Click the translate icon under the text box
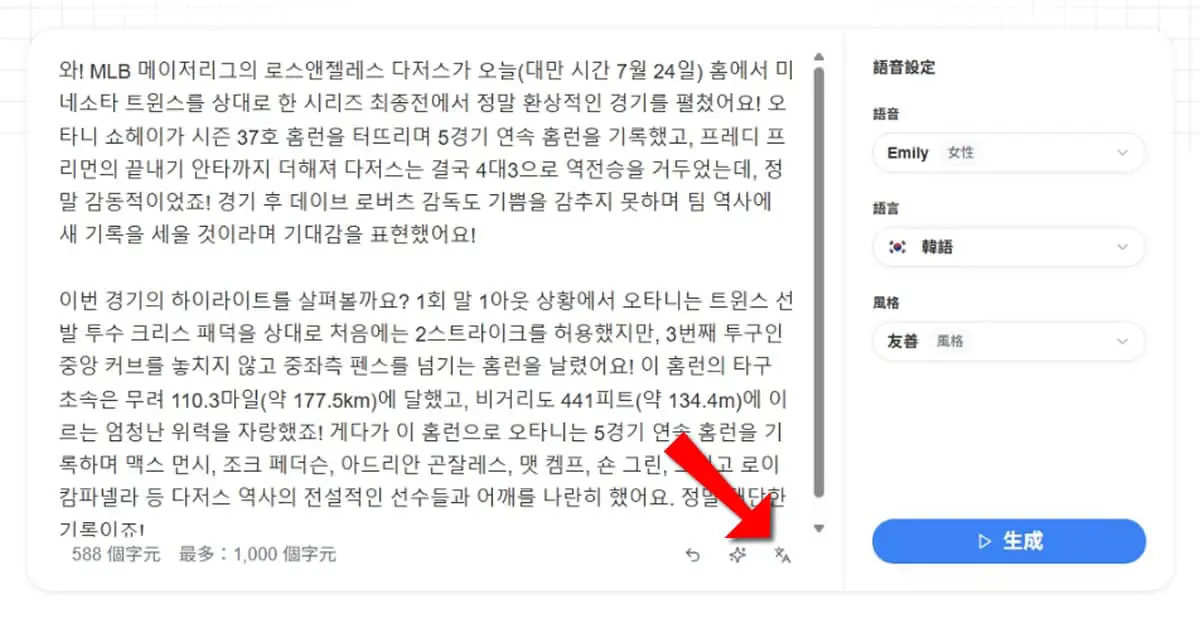This screenshot has height=628, width=1200. (x=783, y=555)
